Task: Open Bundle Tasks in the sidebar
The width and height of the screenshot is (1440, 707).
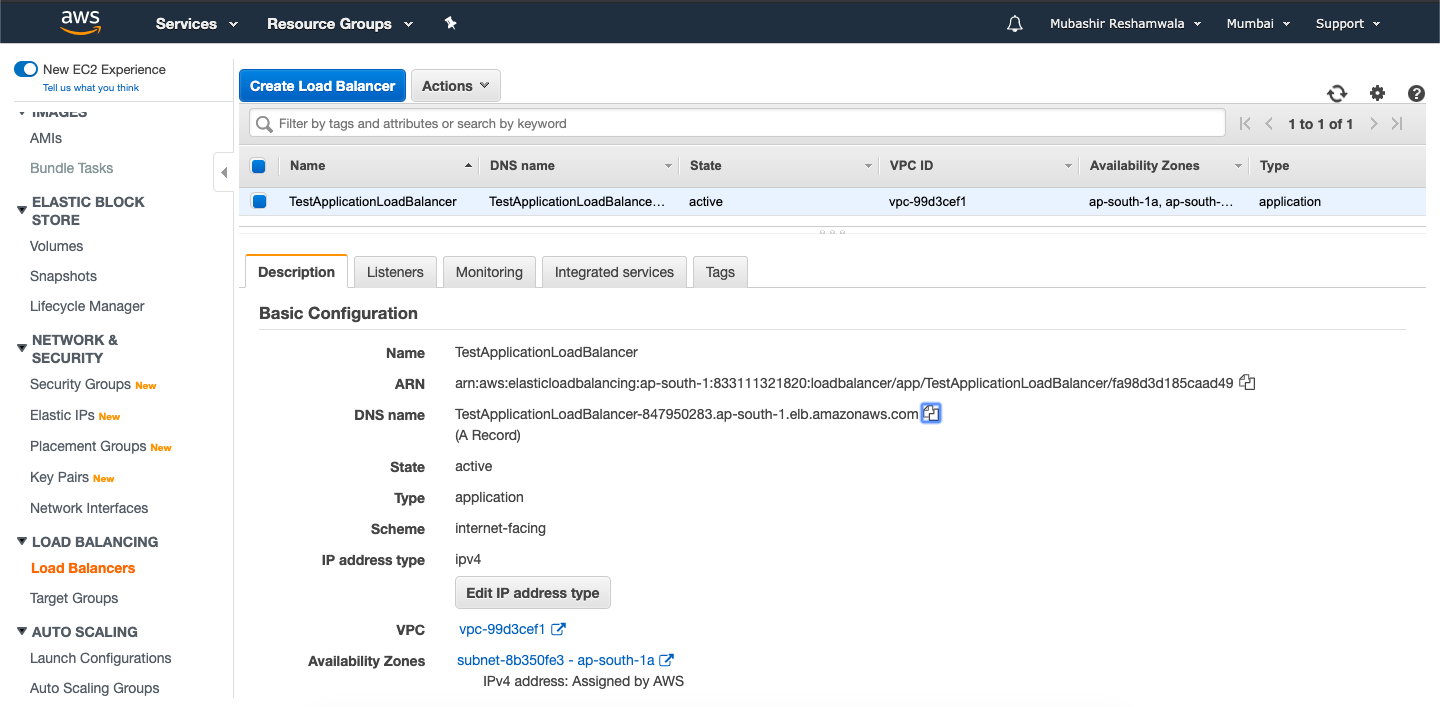Action: pyautogui.click(x=72, y=168)
